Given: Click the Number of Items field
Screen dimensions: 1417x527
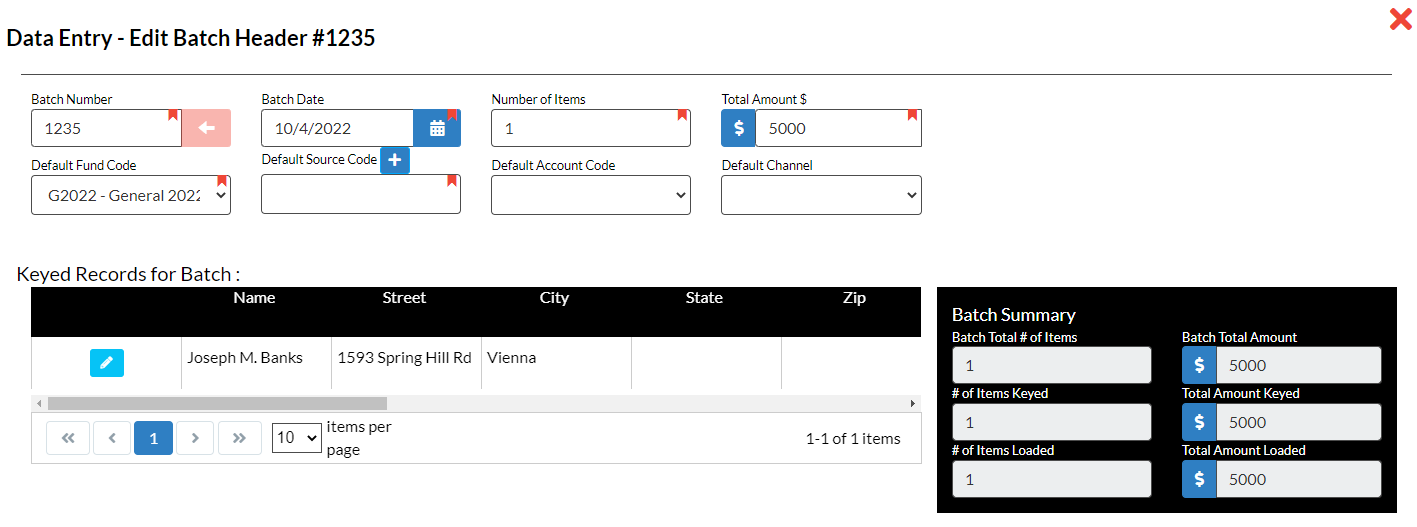Looking at the screenshot, I should point(591,128).
